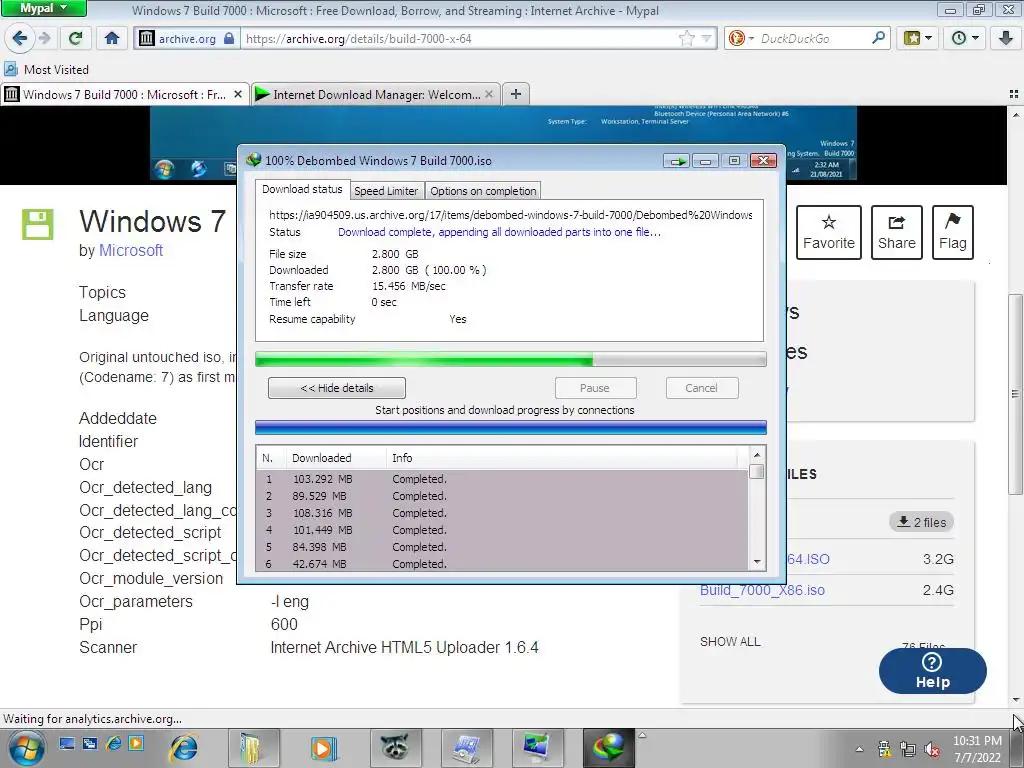Screen dimensions: 1024x768
Task: Click IDM dialog green arrow title button
Action: click(677, 161)
